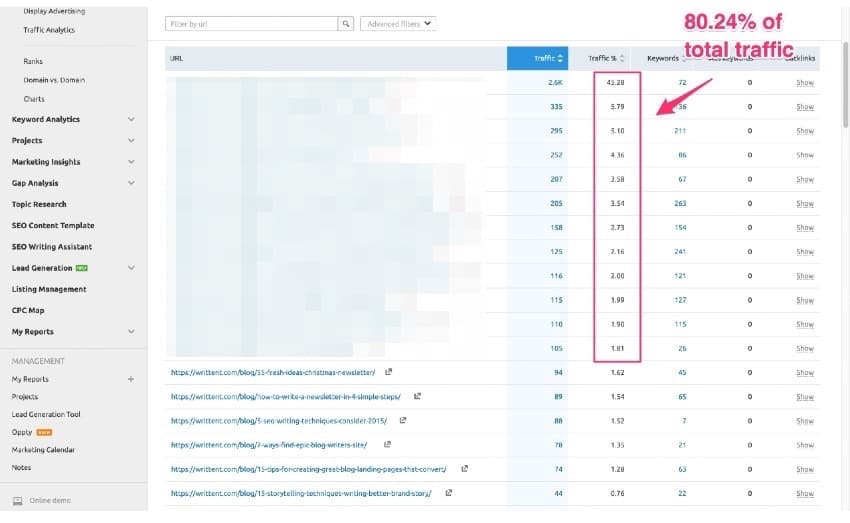Expand the bold Projects sidebar section
This screenshot has height=523, width=850.
[x=131, y=140]
